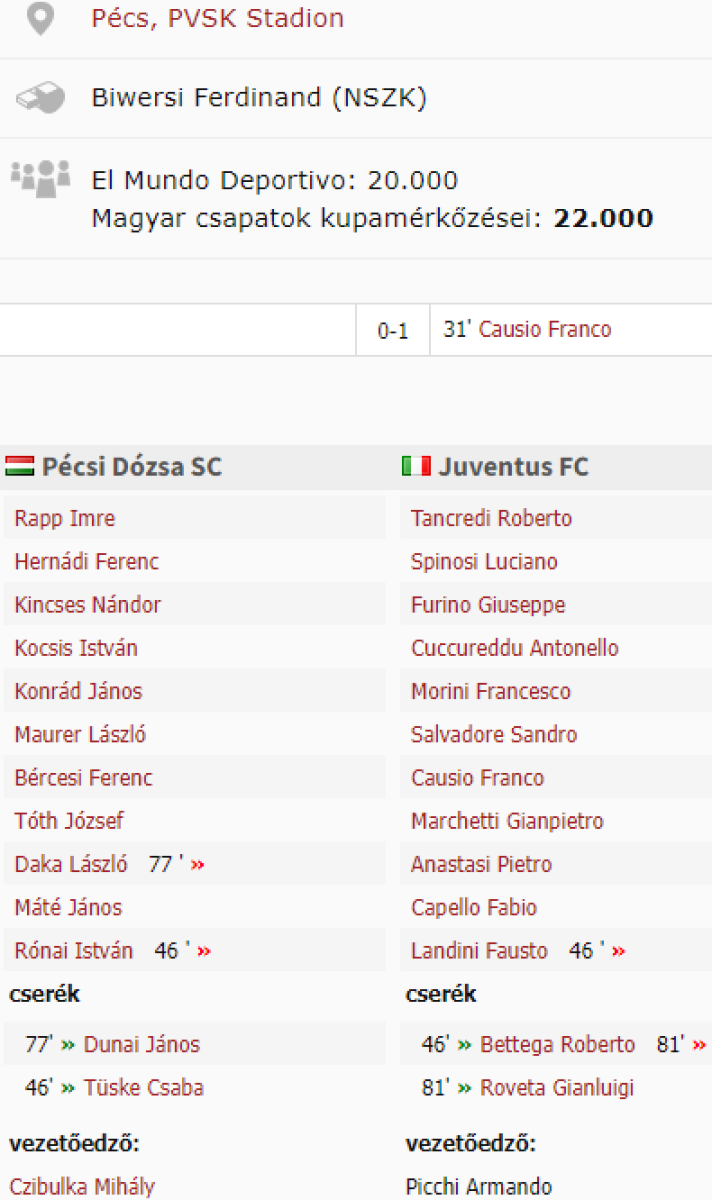Viewport: 712px width, 1200px height.
Task: Click the Pécsi Dózsa SC team heading
Action: point(132,466)
